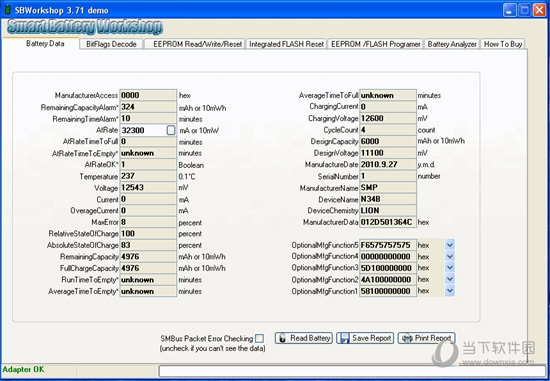Click the DesignCapacity value 6000

[388, 141]
